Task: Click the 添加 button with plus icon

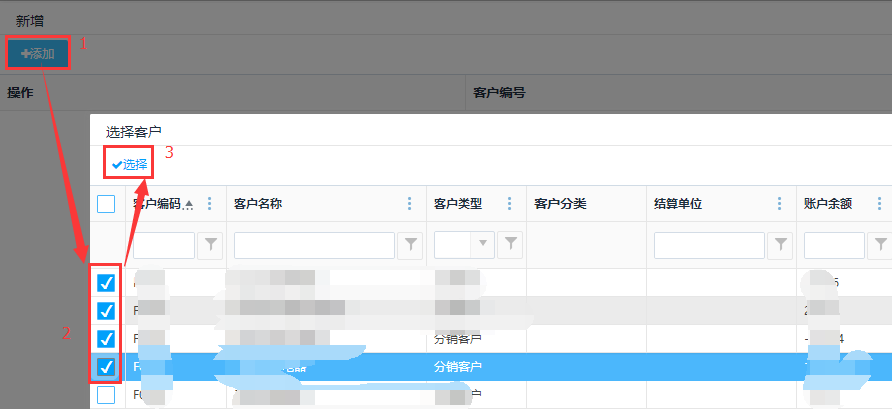Action: point(38,54)
